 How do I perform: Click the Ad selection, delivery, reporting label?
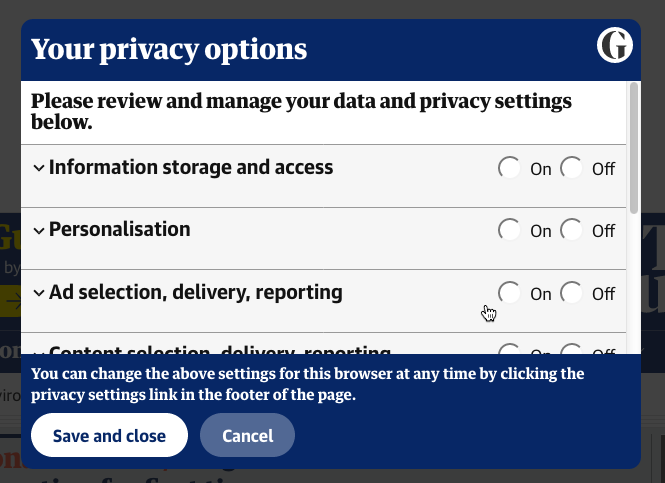[196, 293]
